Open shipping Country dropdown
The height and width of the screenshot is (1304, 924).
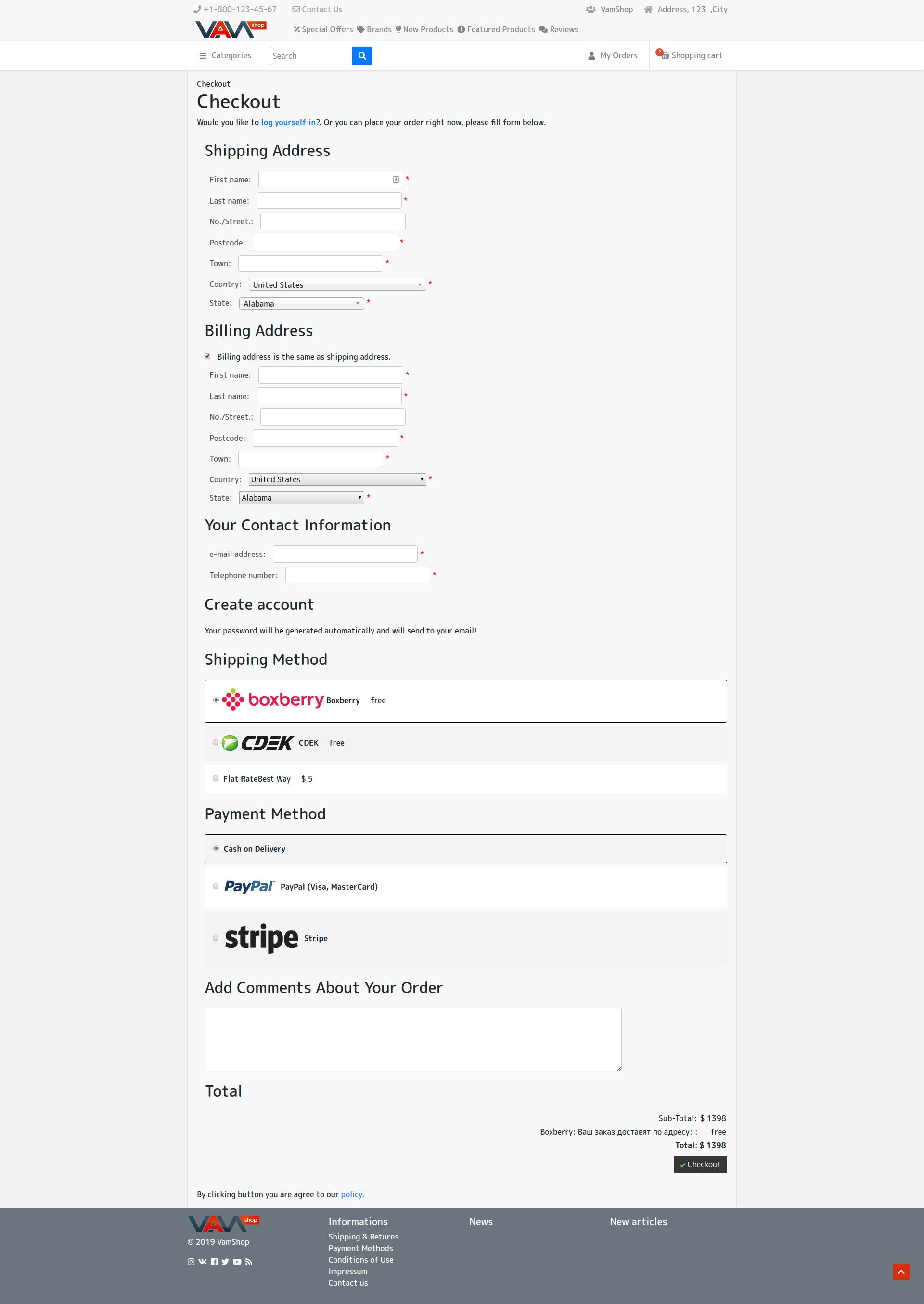click(337, 284)
